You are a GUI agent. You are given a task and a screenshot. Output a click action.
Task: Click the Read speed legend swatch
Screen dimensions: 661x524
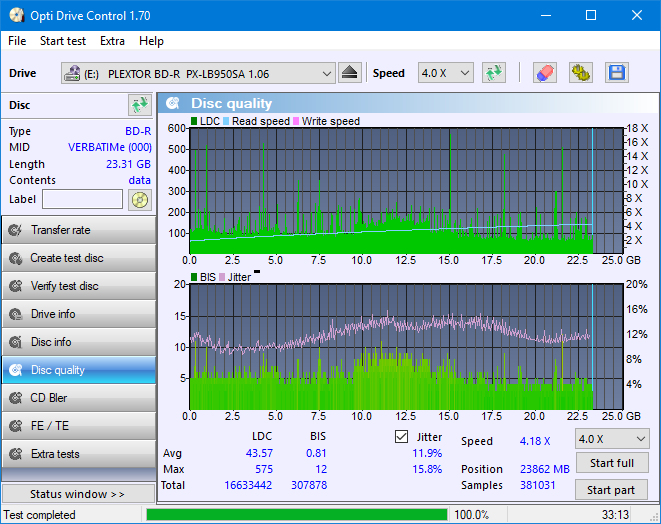[x=226, y=121]
